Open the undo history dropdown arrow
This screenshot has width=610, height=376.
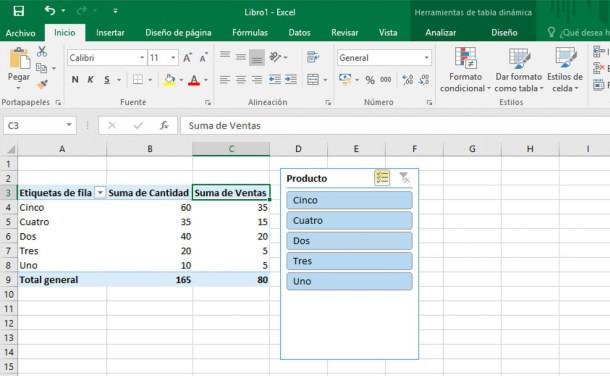[63, 11]
